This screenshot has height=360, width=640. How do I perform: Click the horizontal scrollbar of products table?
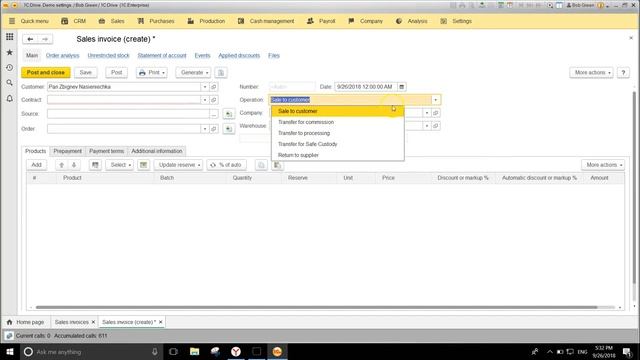click(x=316, y=307)
